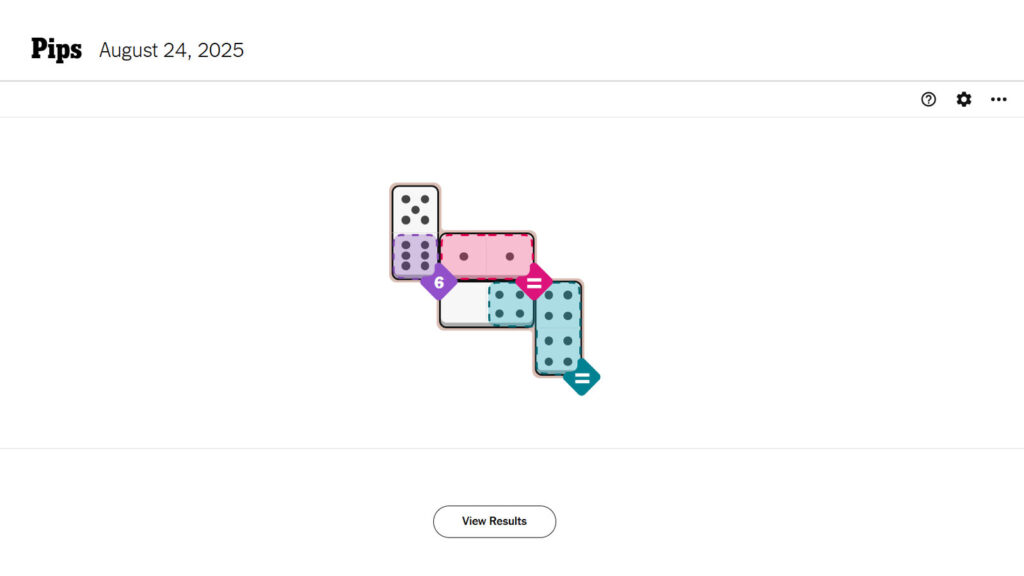
Task: Click the left pink one-pip cell
Action: click(463, 256)
